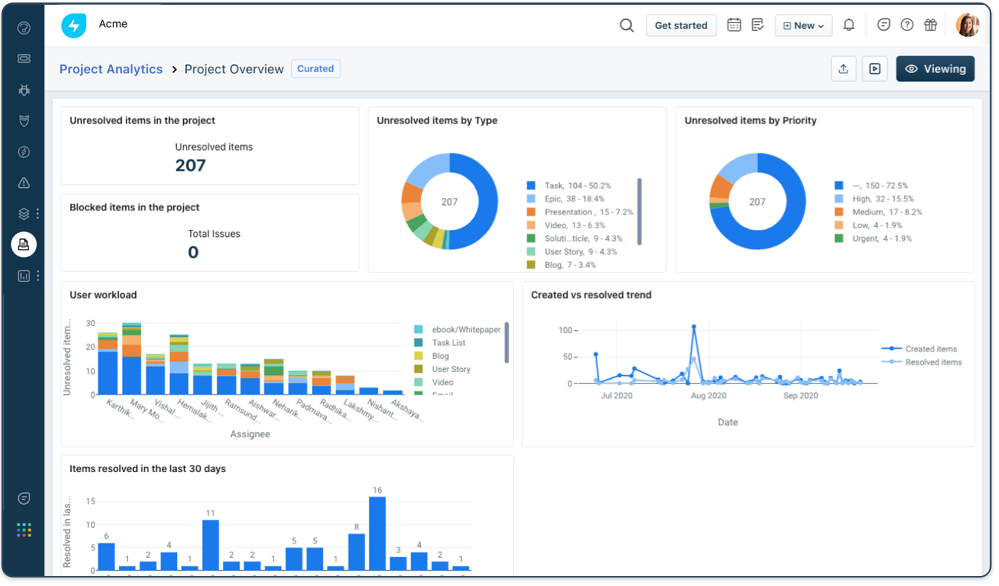The width and height of the screenshot is (999, 586).
Task: Toggle the Viewing mode button with the eye
Action: point(935,69)
